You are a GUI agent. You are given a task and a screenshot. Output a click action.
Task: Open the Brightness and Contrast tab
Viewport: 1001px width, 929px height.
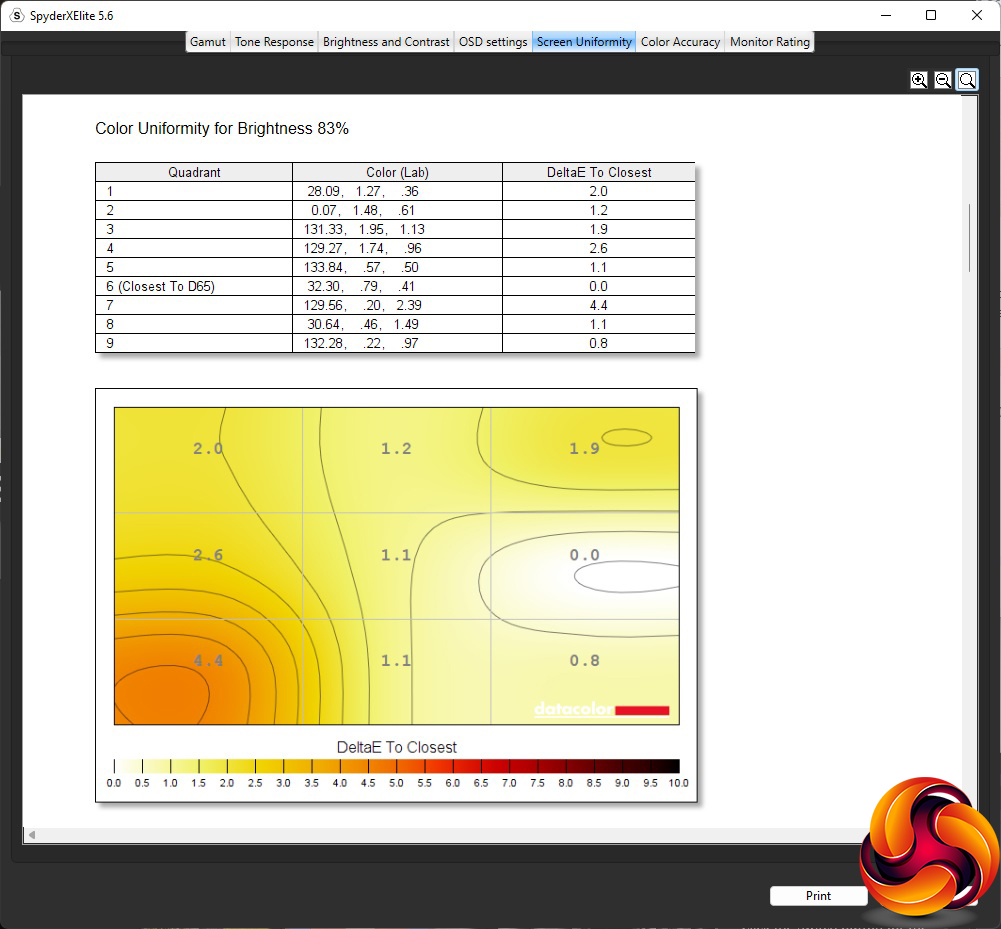(386, 42)
